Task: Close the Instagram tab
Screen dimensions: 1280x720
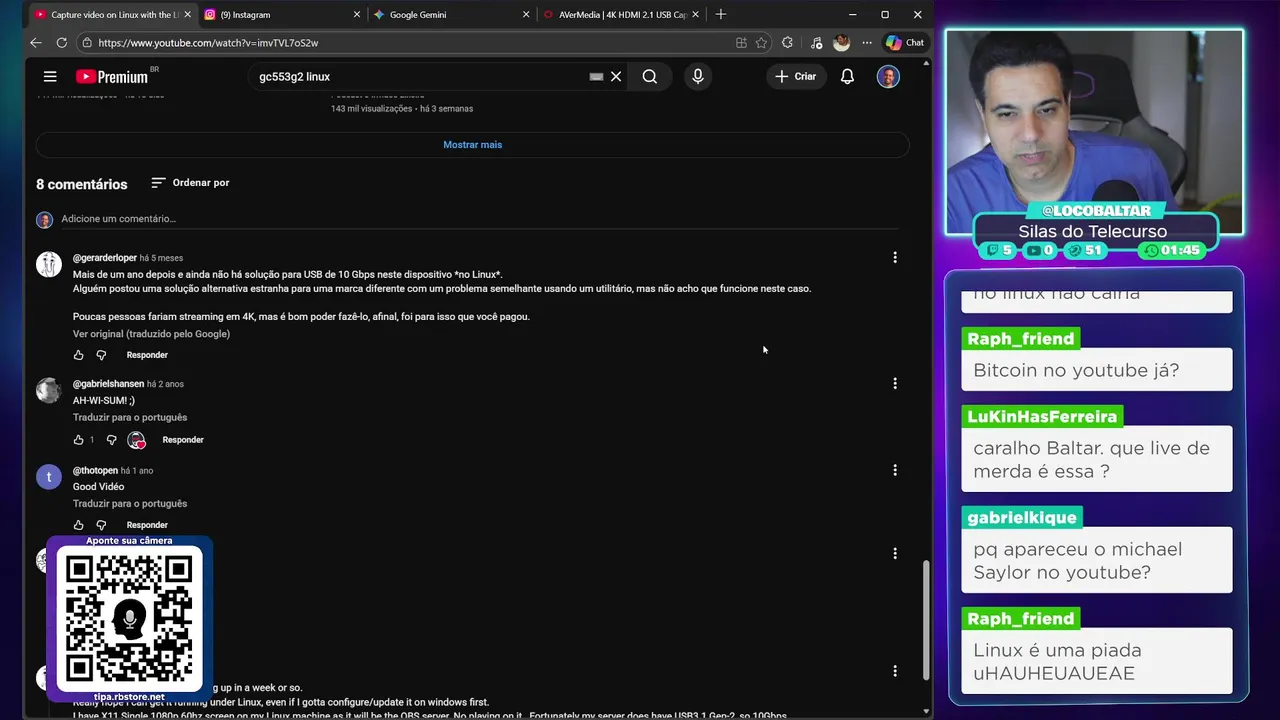Action: [357, 15]
